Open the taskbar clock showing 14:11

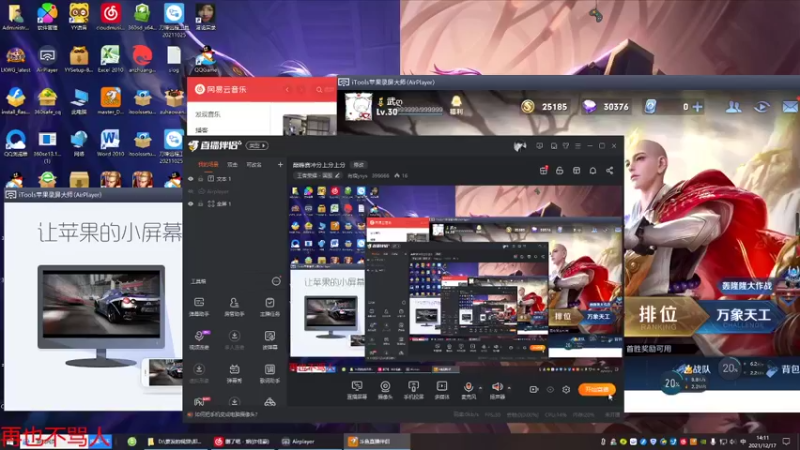click(x=762, y=441)
